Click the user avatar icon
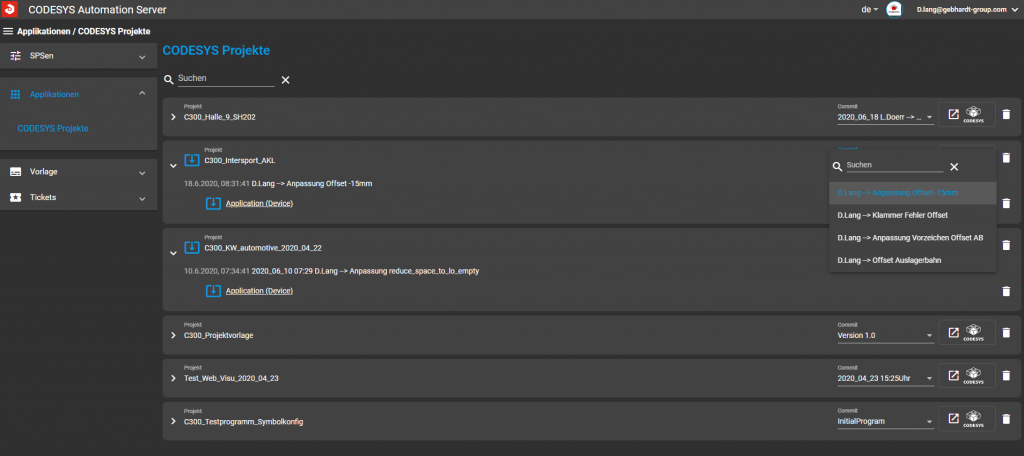Image resolution: width=1024 pixels, height=456 pixels. point(895,9)
